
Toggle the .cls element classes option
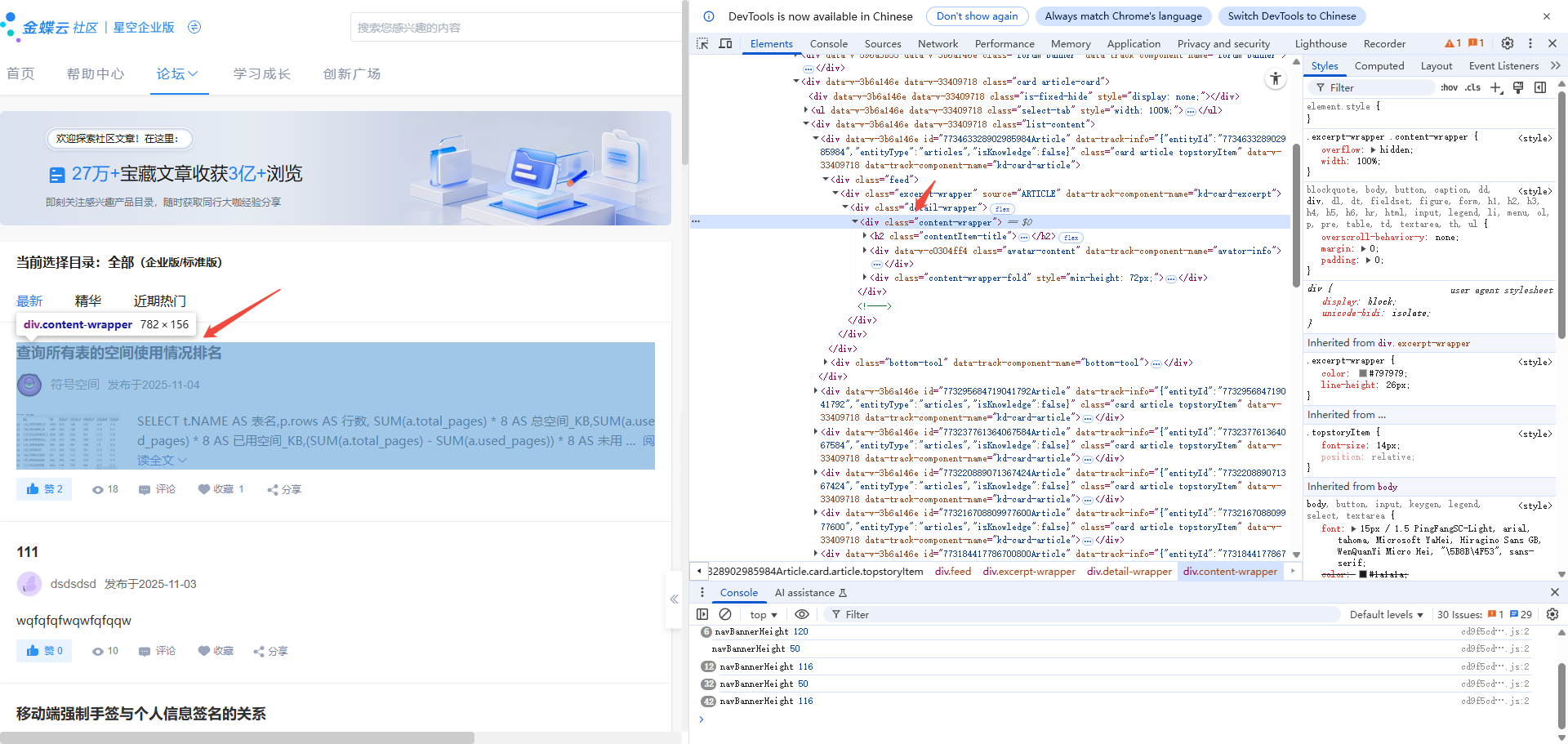tap(1472, 87)
